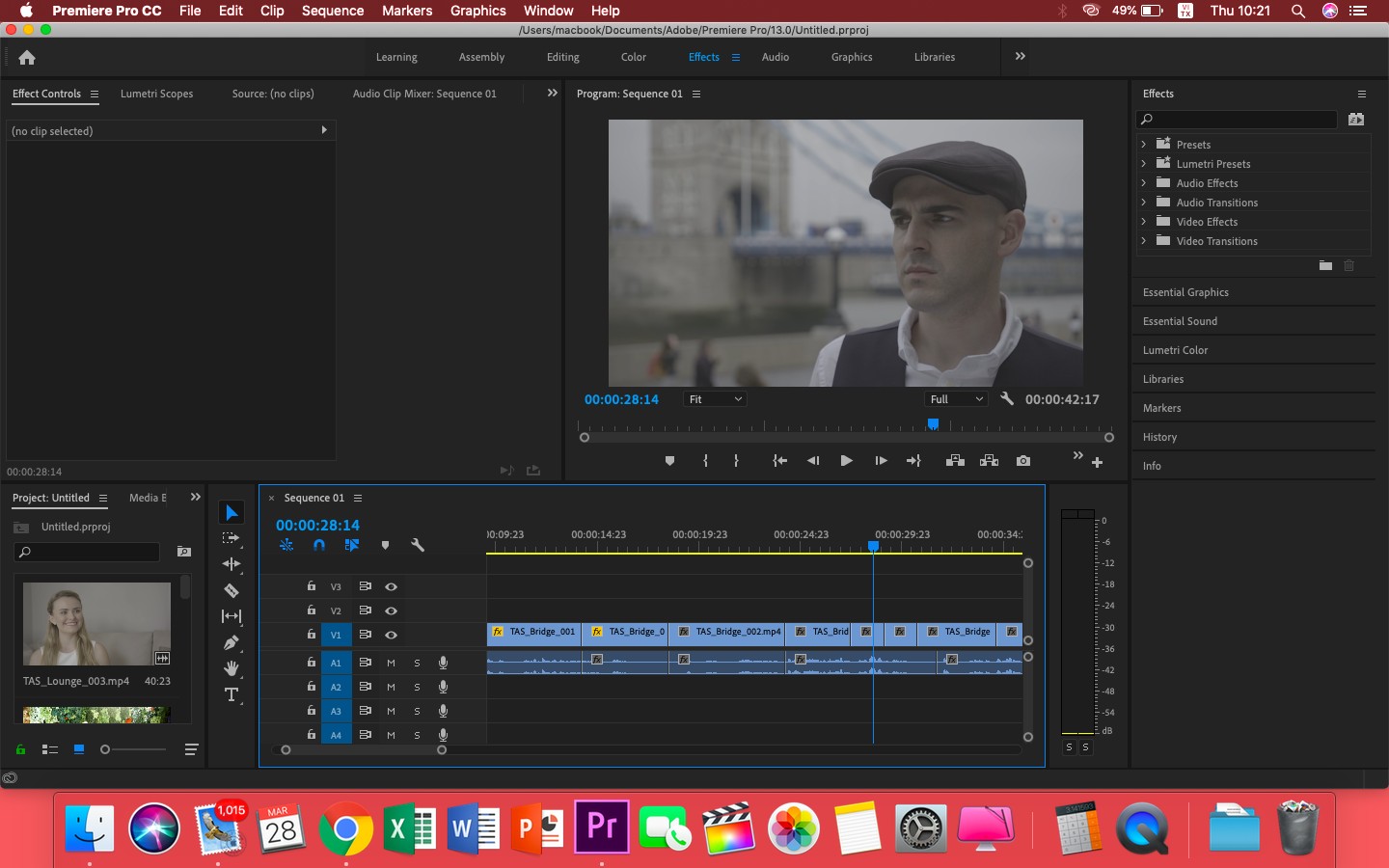Open the Full playback resolution dropdown
Viewport: 1389px width, 868px height.
click(x=957, y=399)
